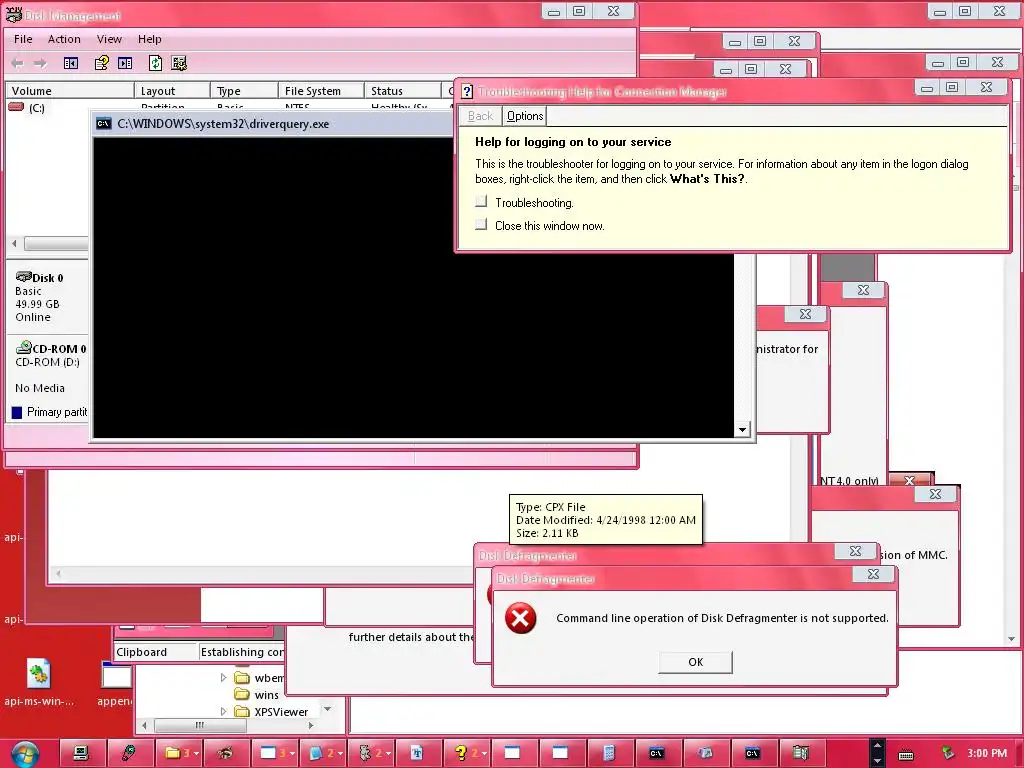Click Options in Troubleshooting Help window
The image size is (1024, 768).
tap(525, 116)
